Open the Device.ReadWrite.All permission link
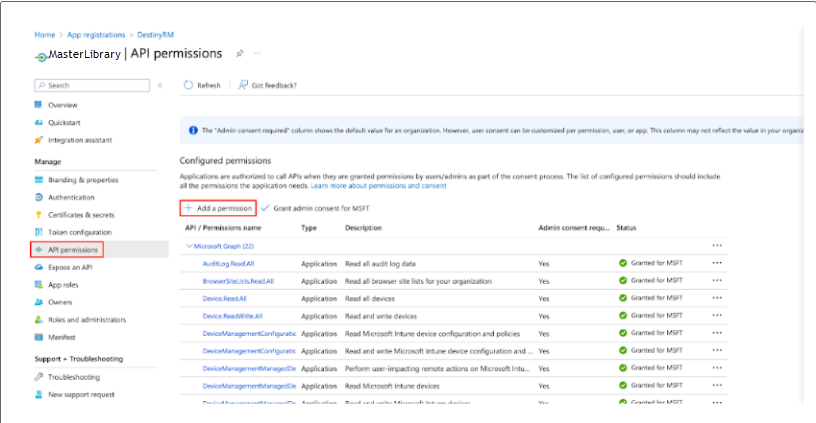The height and width of the screenshot is (423, 816). pos(233,316)
